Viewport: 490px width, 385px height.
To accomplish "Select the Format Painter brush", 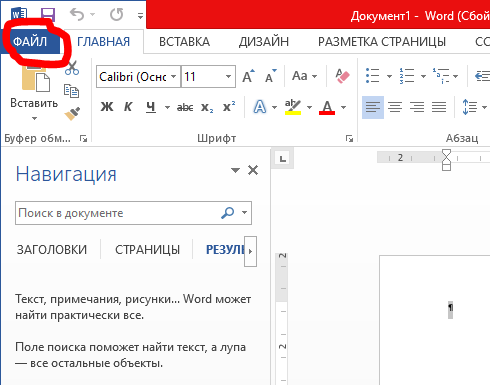I will [x=72, y=114].
